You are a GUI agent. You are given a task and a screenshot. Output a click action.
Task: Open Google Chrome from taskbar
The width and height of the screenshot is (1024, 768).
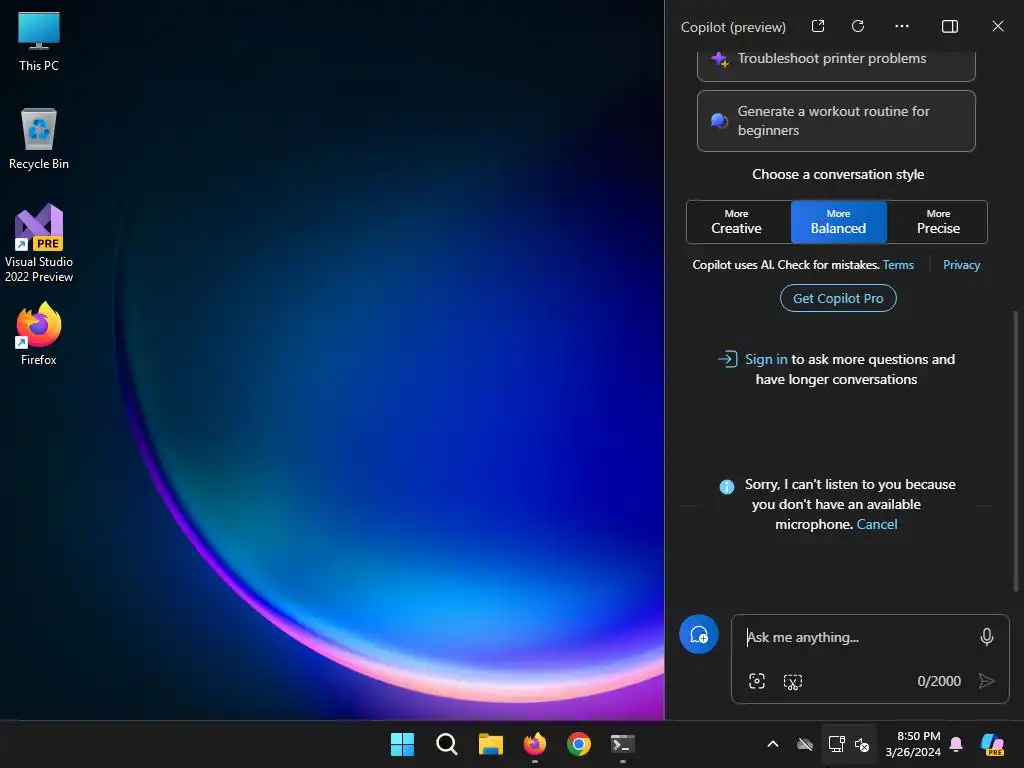pyautogui.click(x=579, y=744)
